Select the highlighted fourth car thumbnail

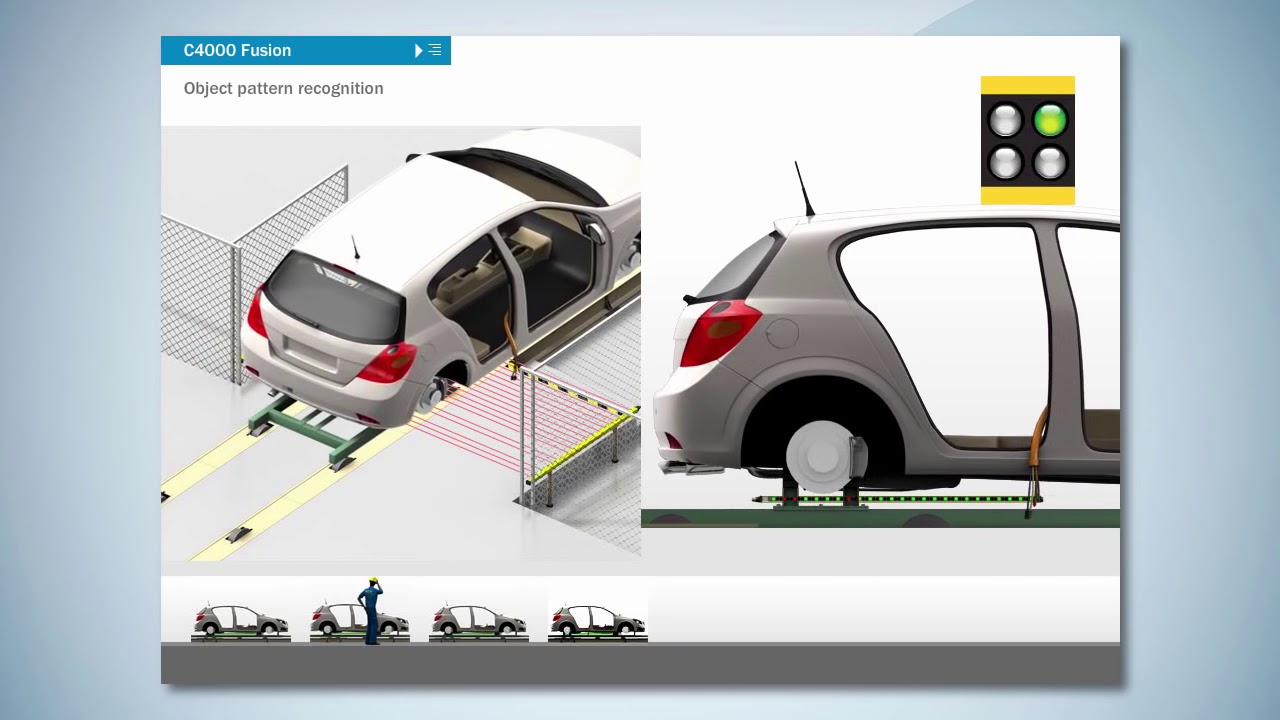(x=598, y=619)
